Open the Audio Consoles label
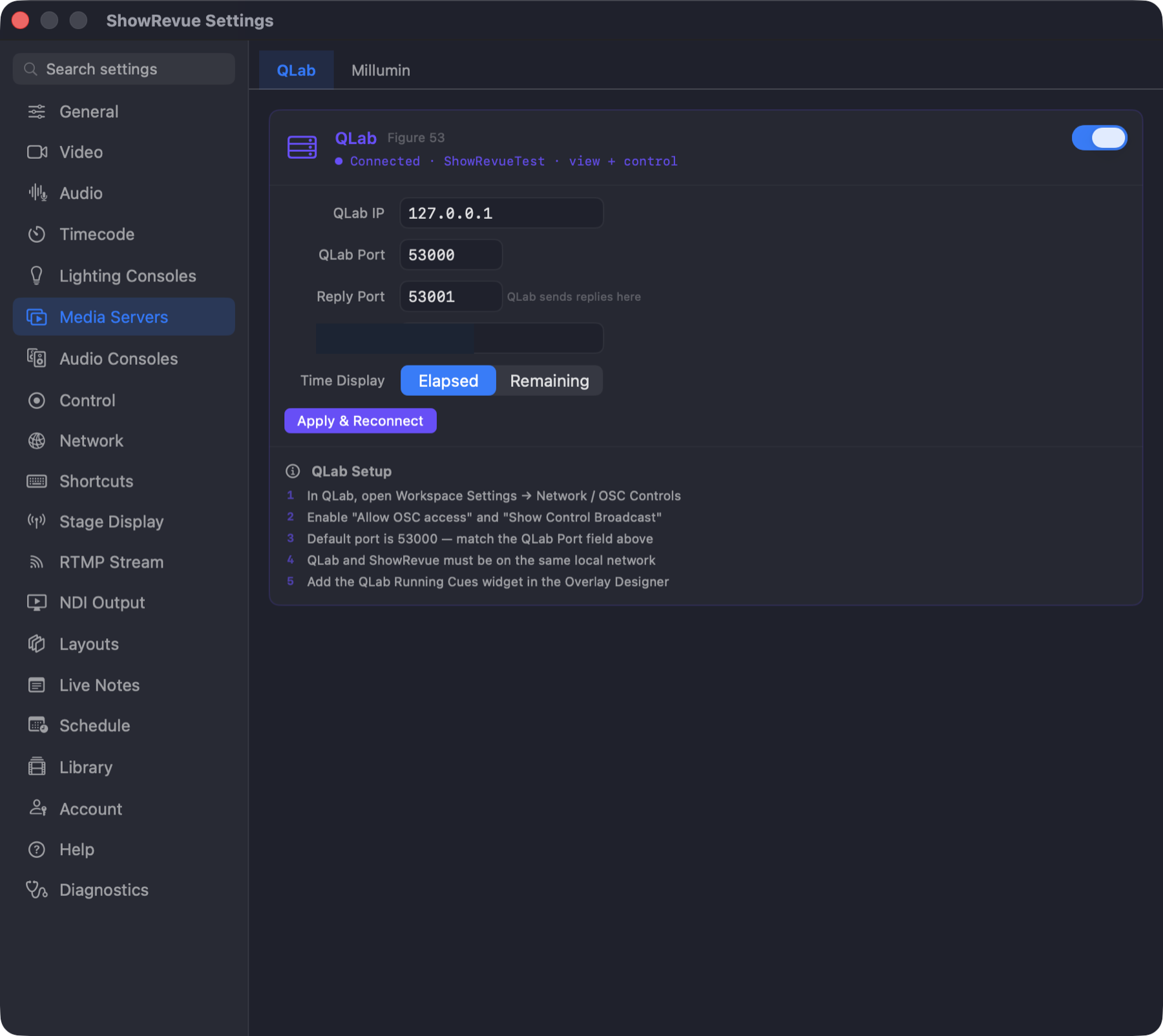Screen dimensions: 1163x1036 pos(118,358)
